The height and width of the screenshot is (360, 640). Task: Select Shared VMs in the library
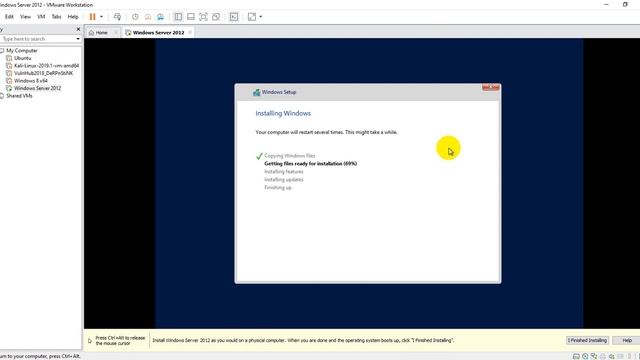[x=19, y=96]
